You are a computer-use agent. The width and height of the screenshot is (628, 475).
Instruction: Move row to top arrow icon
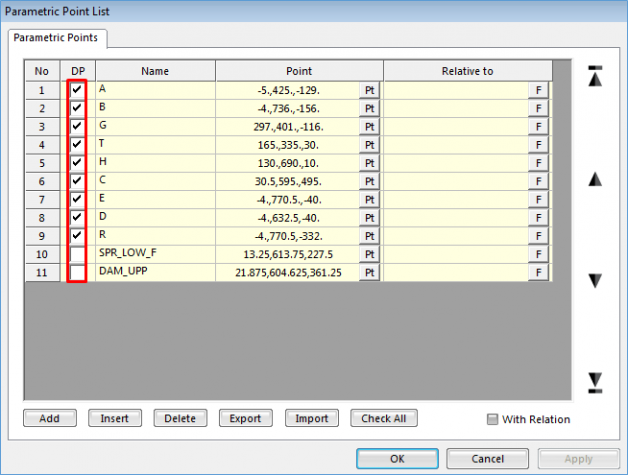point(595,76)
